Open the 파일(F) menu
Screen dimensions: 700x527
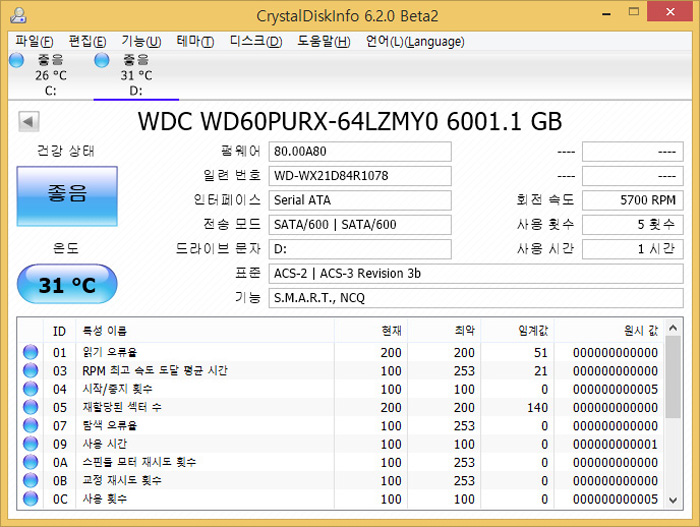[34, 42]
